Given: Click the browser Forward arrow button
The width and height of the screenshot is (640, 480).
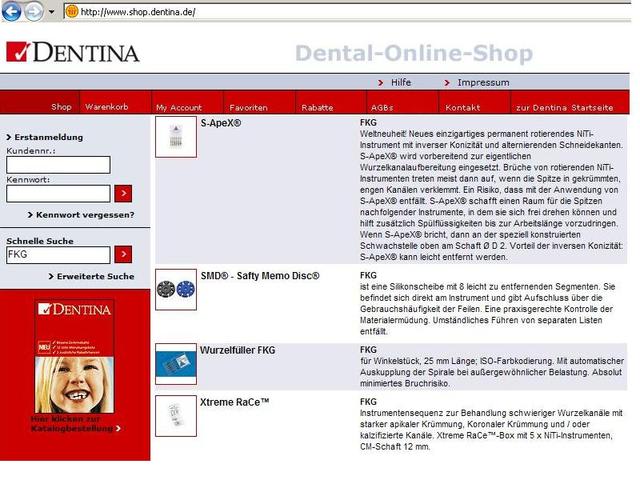Looking at the screenshot, I should (x=34, y=11).
